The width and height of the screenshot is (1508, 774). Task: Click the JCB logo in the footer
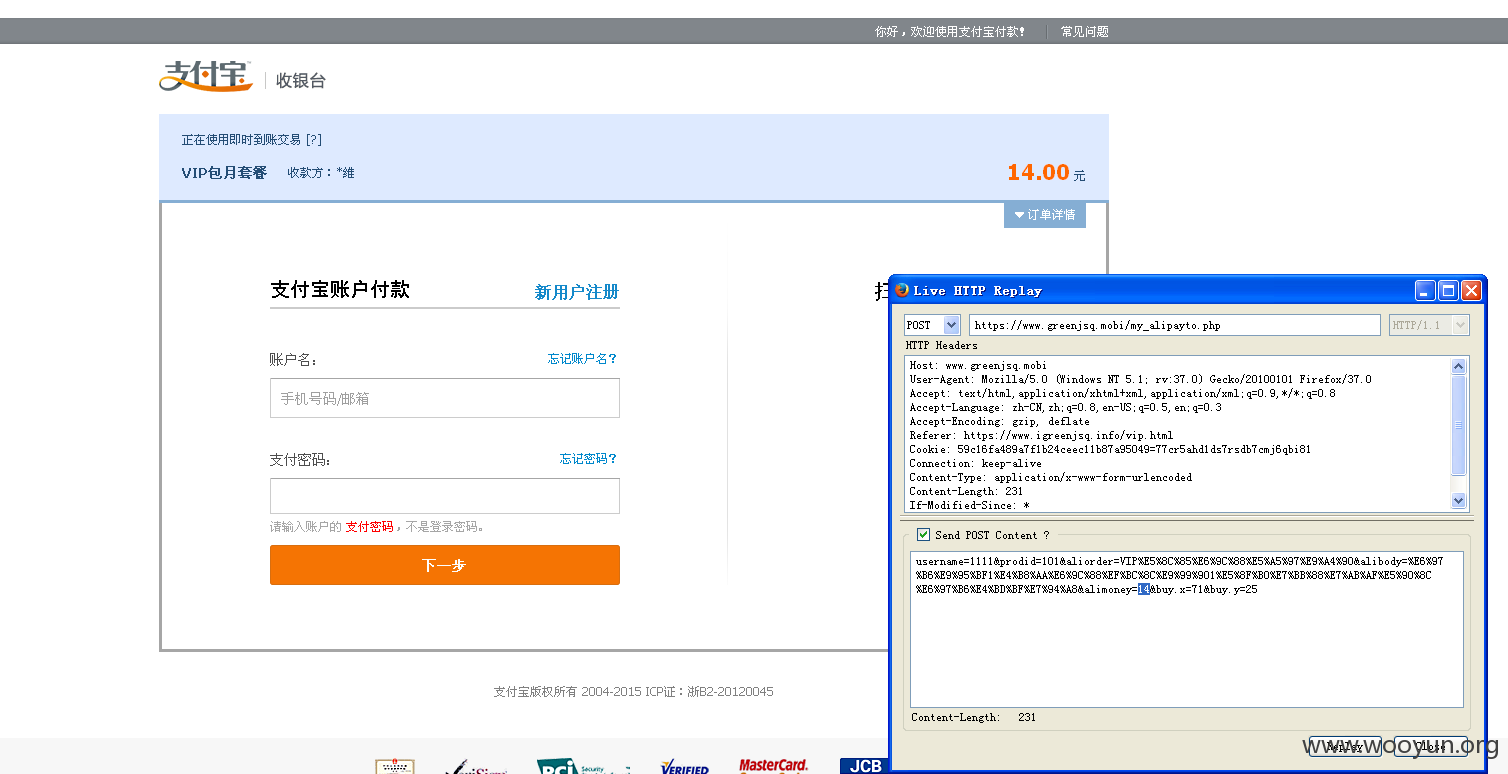[865, 766]
